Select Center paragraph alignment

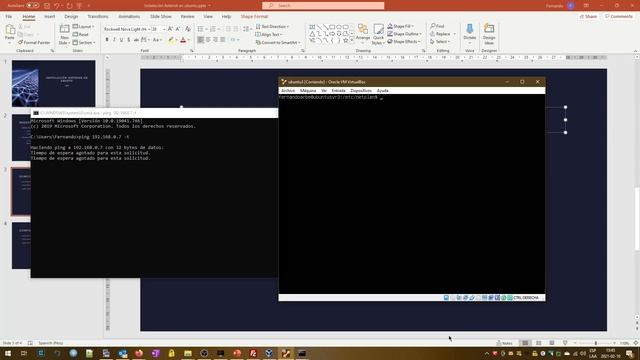click(208, 40)
